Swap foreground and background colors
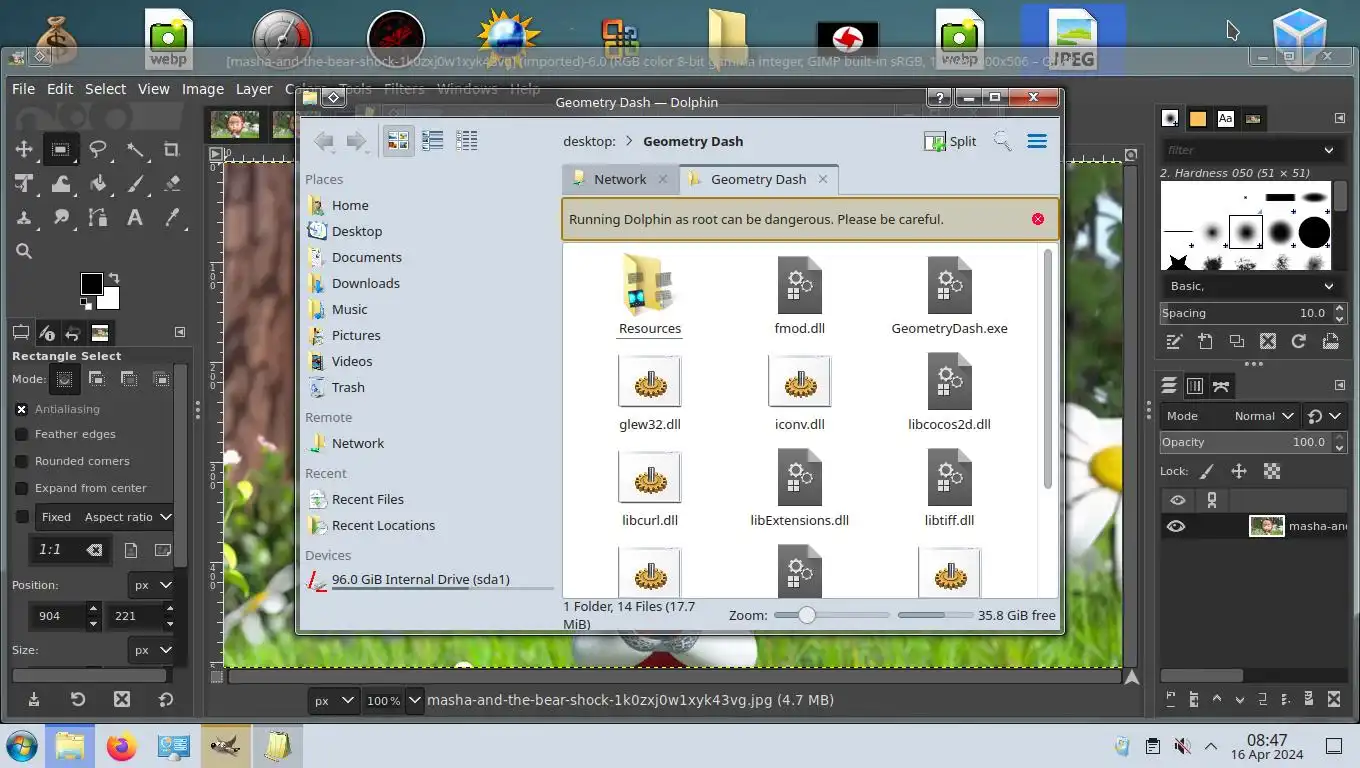 pyautogui.click(x=113, y=278)
